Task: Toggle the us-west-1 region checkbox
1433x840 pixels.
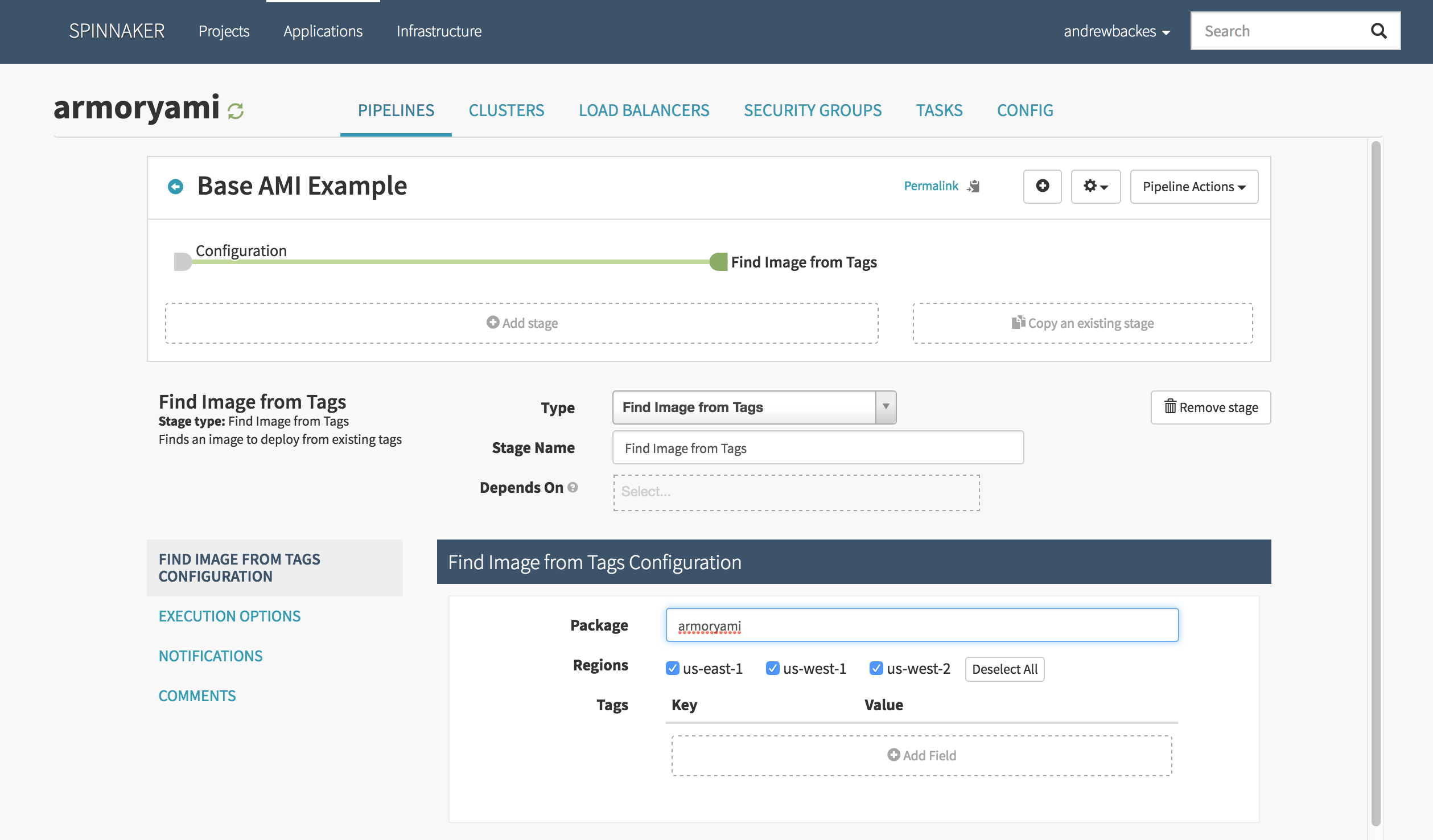Action: coord(772,668)
